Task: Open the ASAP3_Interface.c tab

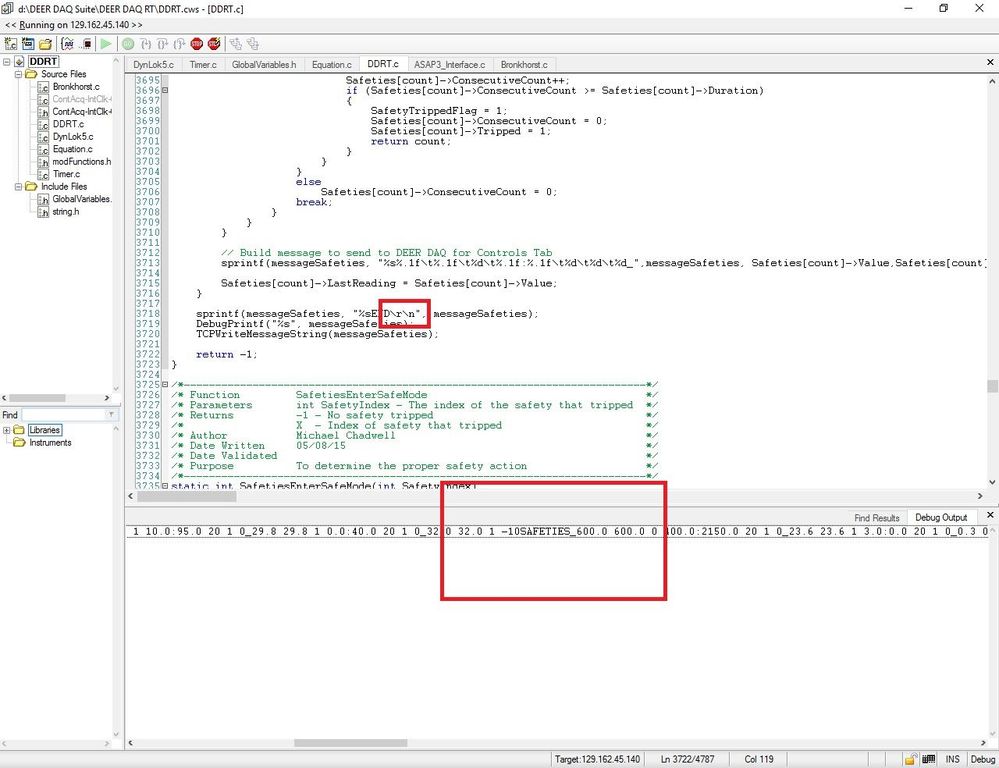Action: coord(449,65)
